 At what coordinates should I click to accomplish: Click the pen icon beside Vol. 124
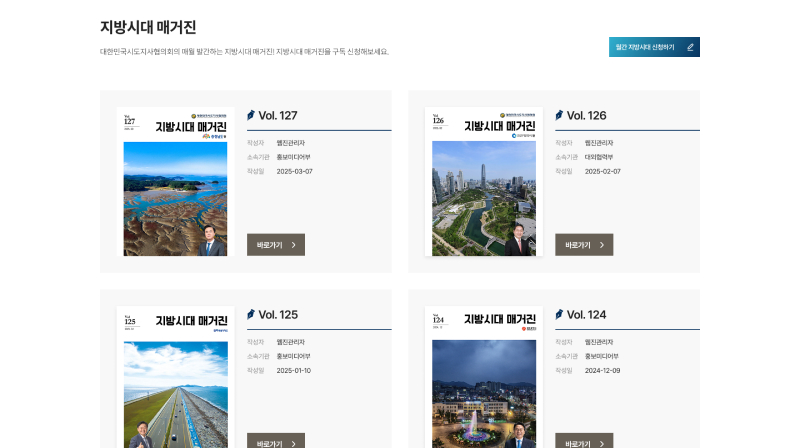[559, 314]
